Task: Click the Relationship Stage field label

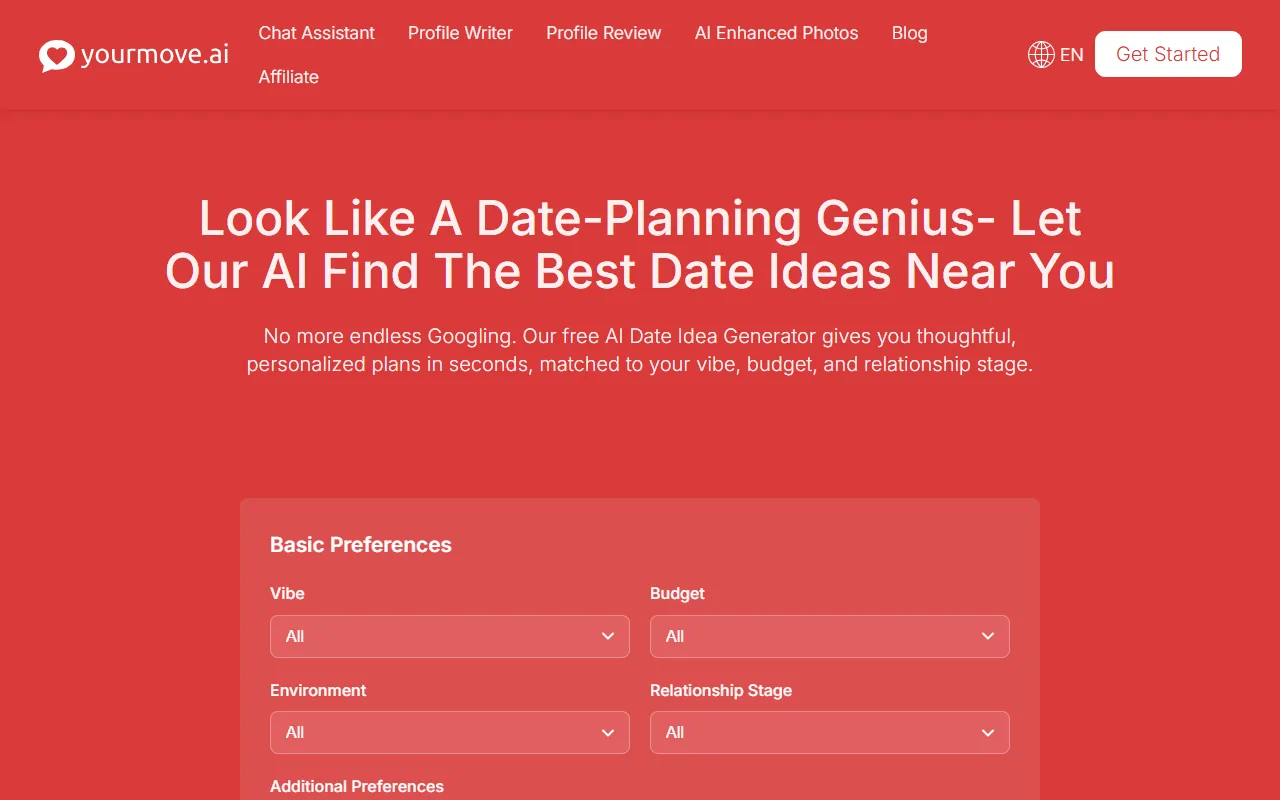Action: click(x=720, y=690)
